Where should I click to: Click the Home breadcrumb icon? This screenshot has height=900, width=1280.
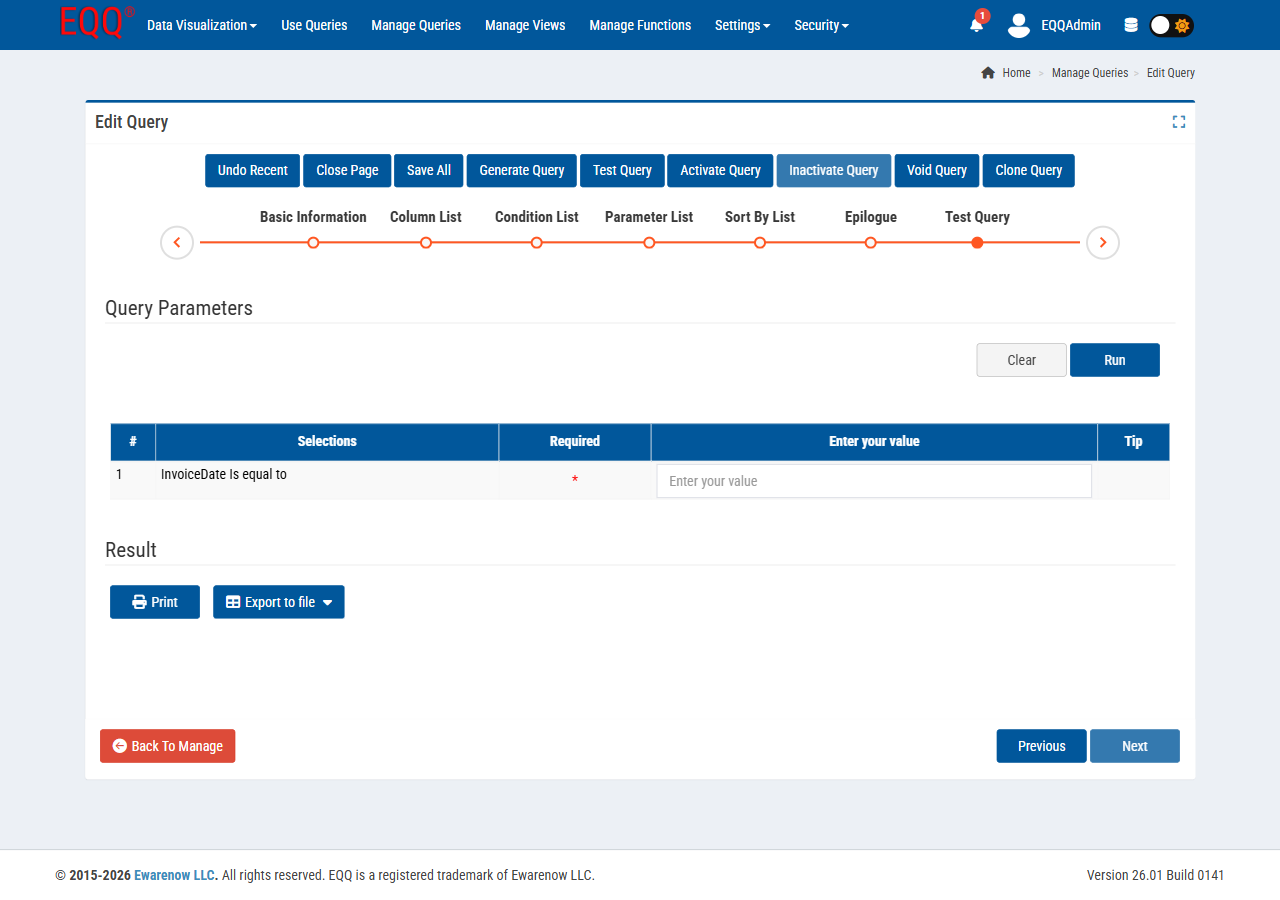pyautogui.click(x=987, y=72)
